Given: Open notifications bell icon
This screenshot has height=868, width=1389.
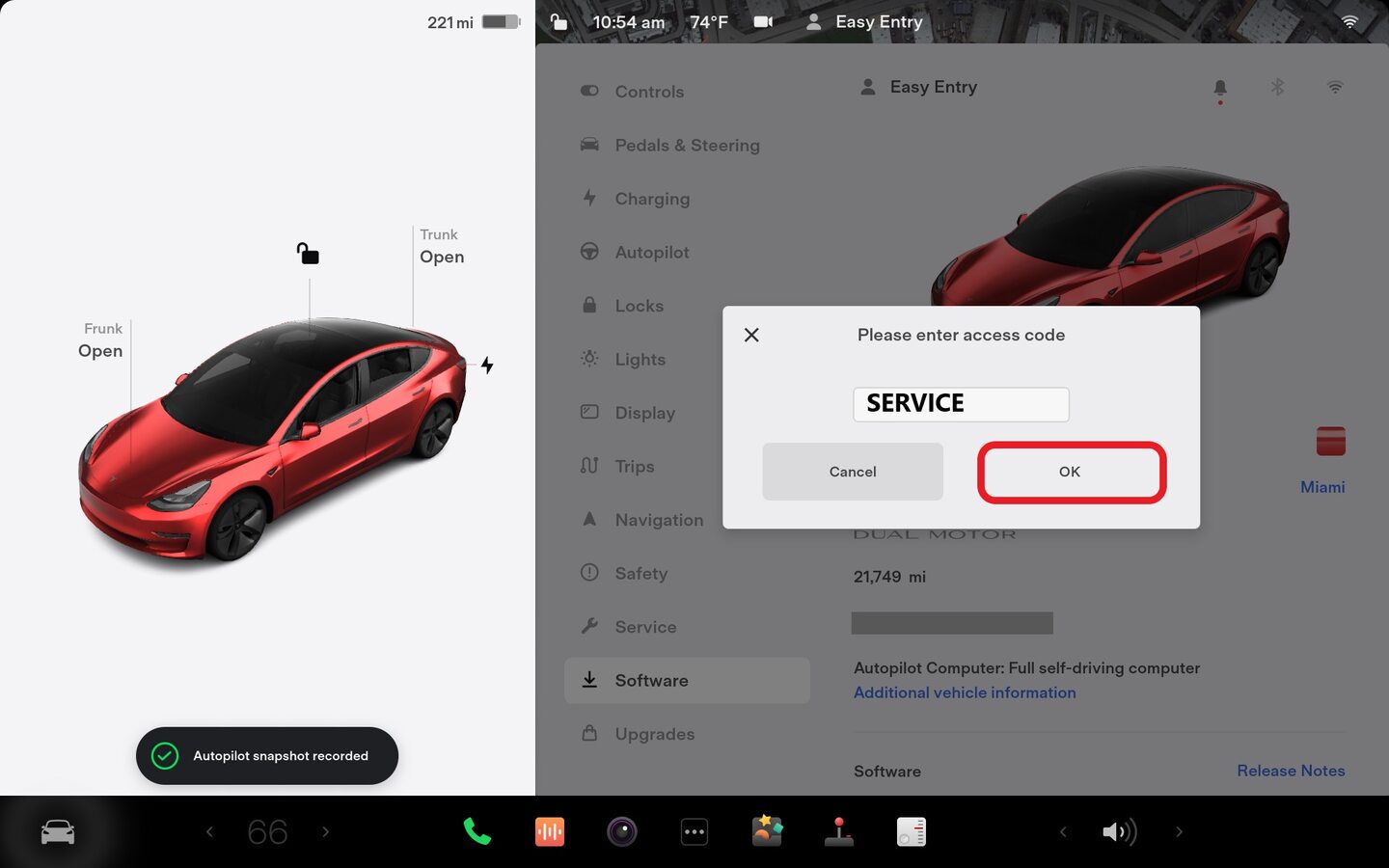Looking at the screenshot, I should click(1220, 88).
